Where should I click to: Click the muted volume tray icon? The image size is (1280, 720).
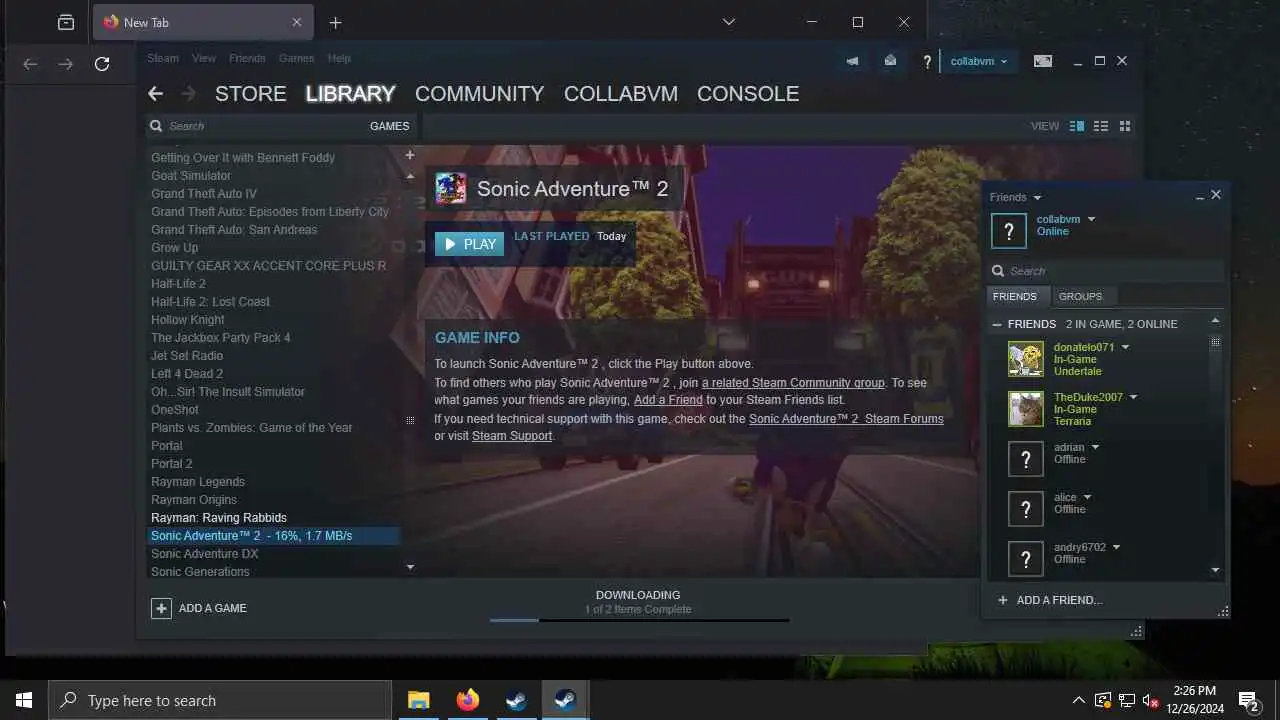click(x=1150, y=700)
